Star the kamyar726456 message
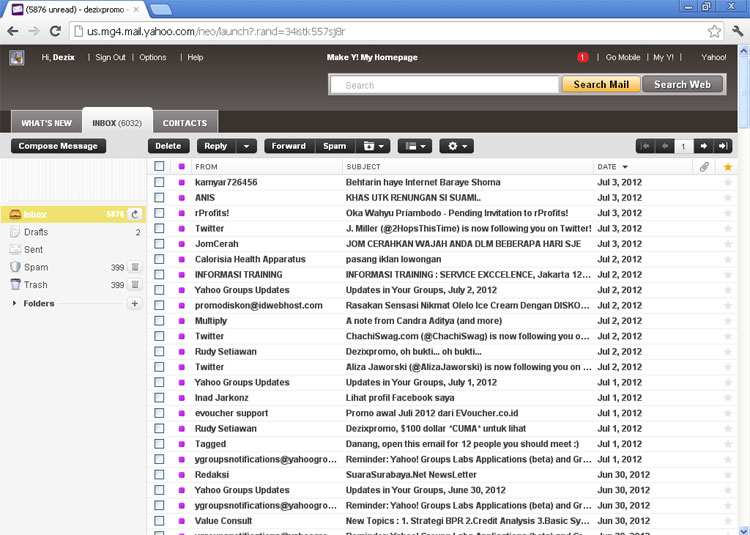 [728, 182]
